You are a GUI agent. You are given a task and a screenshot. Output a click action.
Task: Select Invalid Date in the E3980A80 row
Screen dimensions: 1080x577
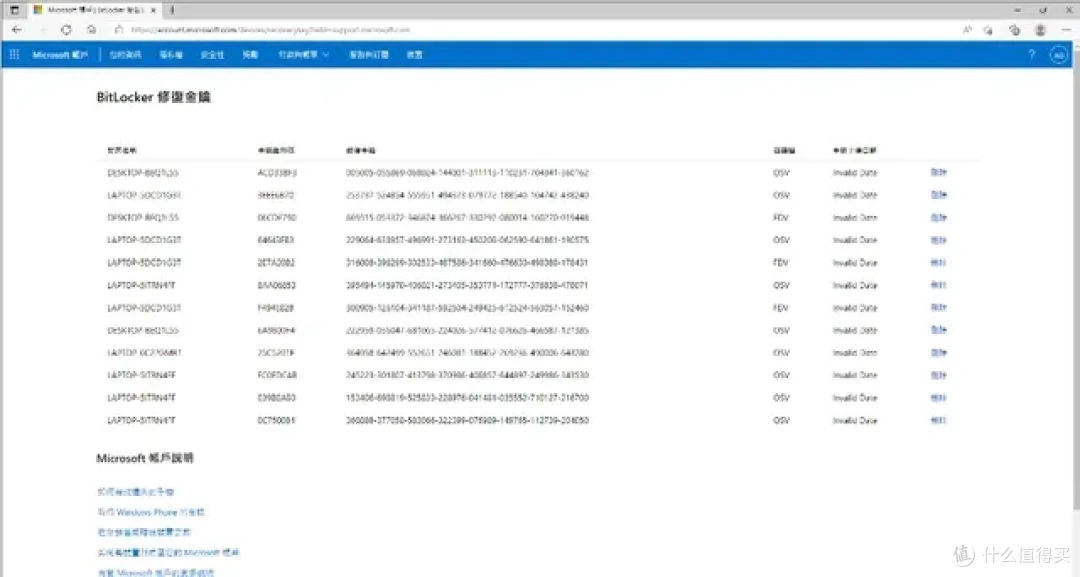tap(855, 397)
